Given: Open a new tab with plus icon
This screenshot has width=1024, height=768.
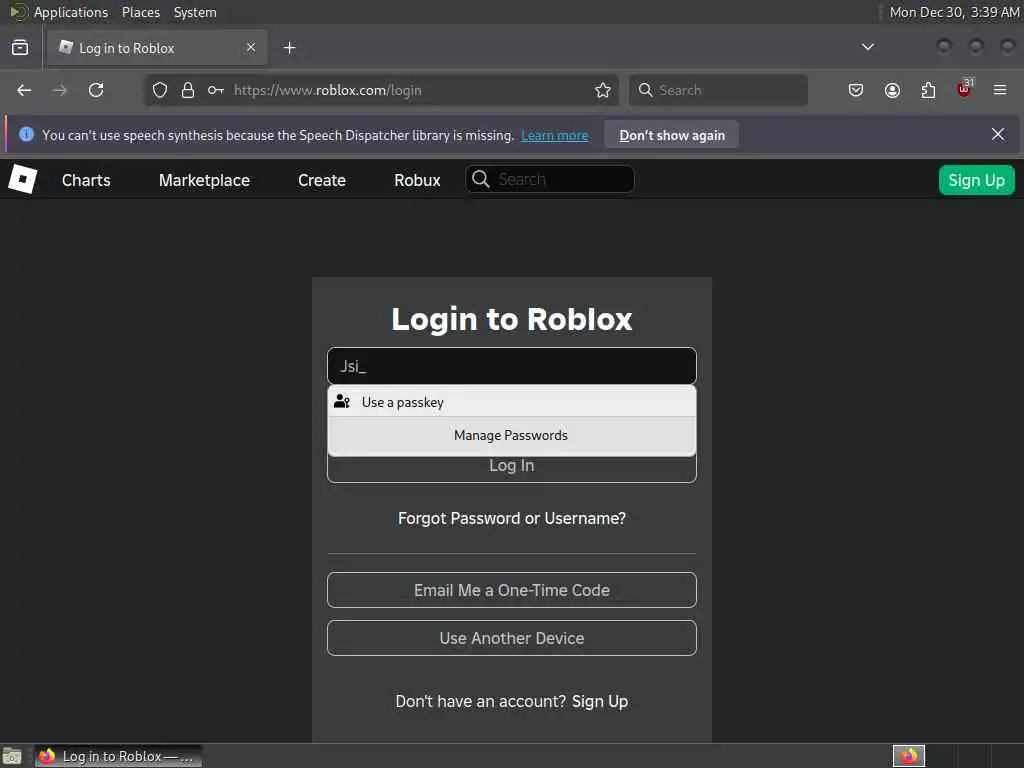Looking at the screenshot, I should pos(289,48).
